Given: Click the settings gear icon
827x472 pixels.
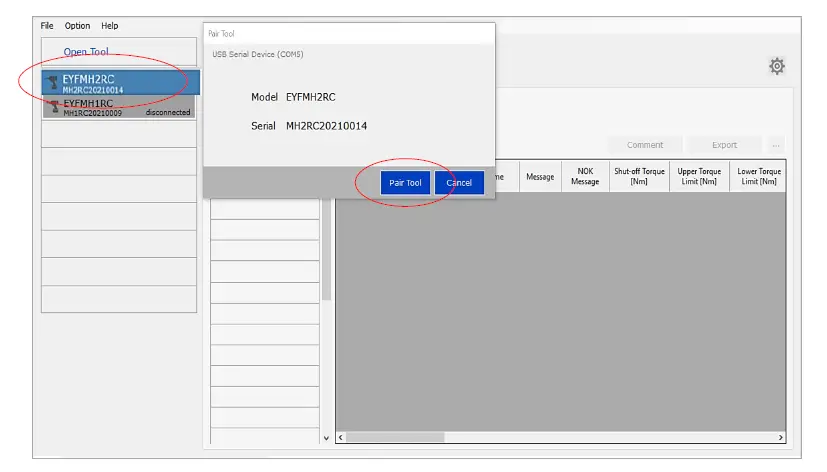Looking at the screenshot, I should (x=776, y=66).
